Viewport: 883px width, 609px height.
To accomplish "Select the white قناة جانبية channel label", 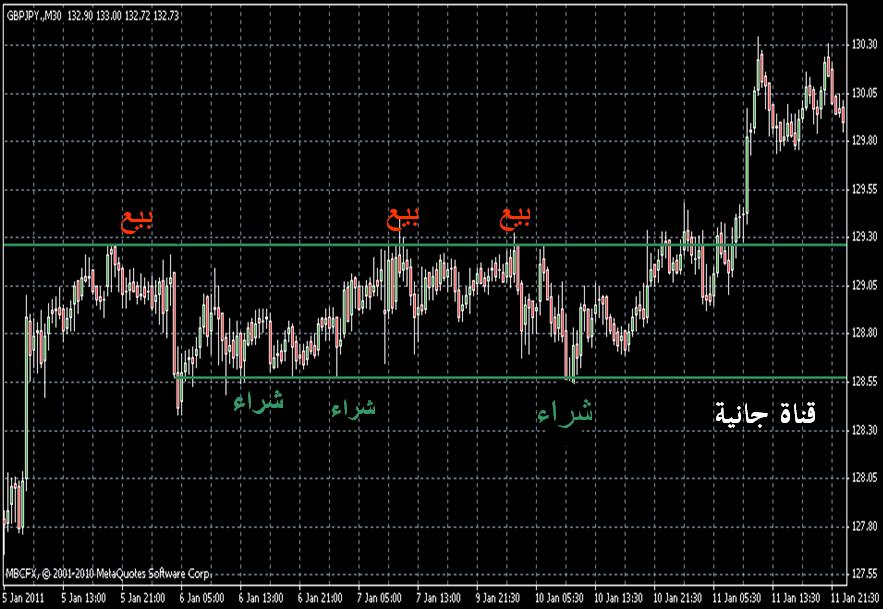I will click(x=766, y=413).
